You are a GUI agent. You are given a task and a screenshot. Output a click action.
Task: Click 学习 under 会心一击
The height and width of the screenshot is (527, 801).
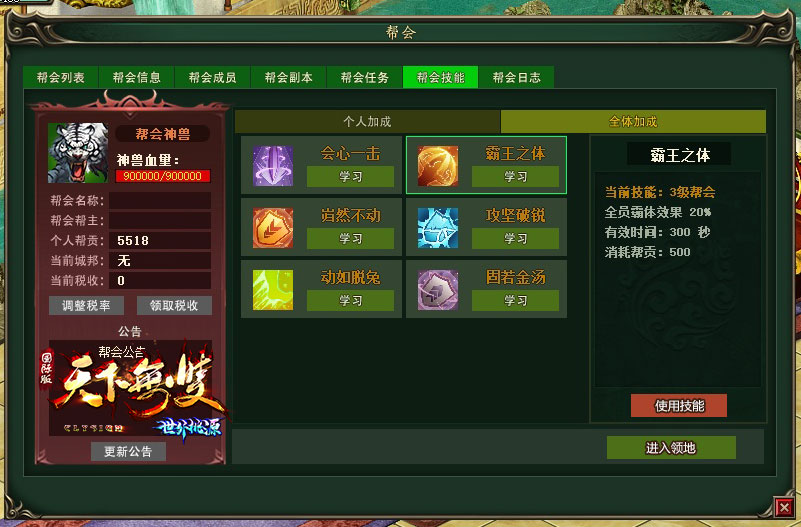[350, 177]
